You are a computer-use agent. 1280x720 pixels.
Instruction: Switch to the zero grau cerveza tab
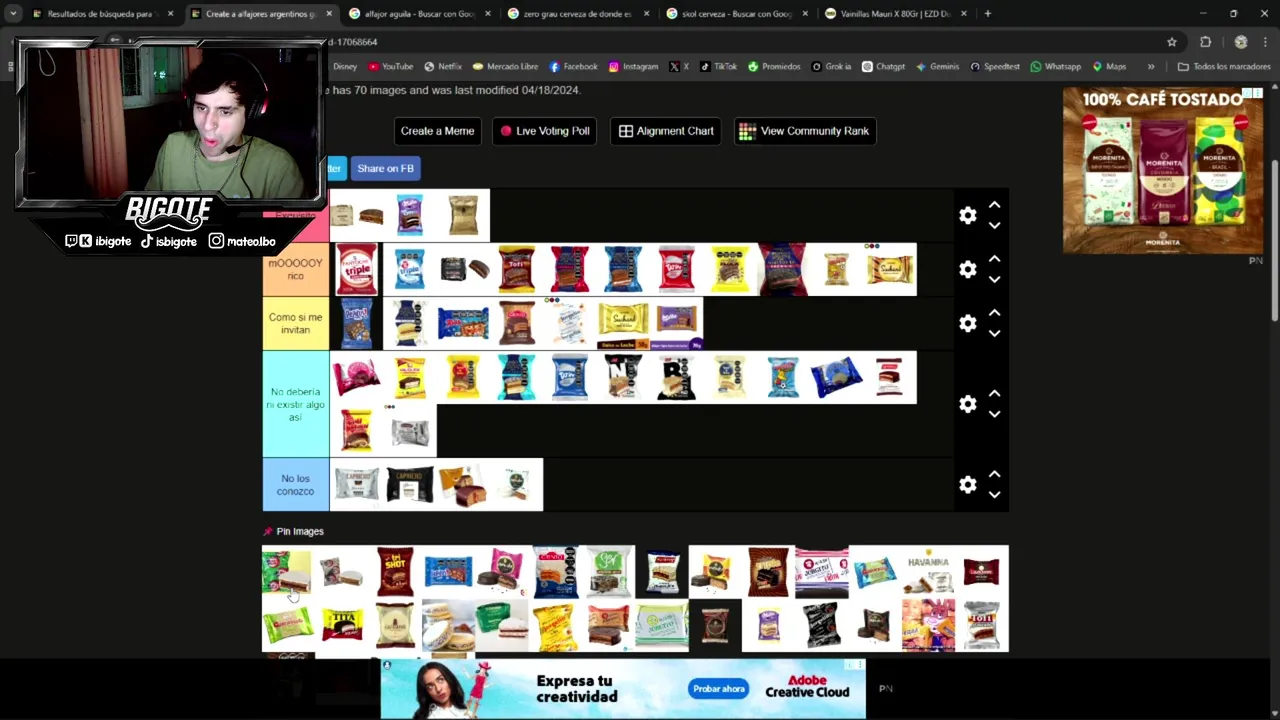click(x=577, y=14)
